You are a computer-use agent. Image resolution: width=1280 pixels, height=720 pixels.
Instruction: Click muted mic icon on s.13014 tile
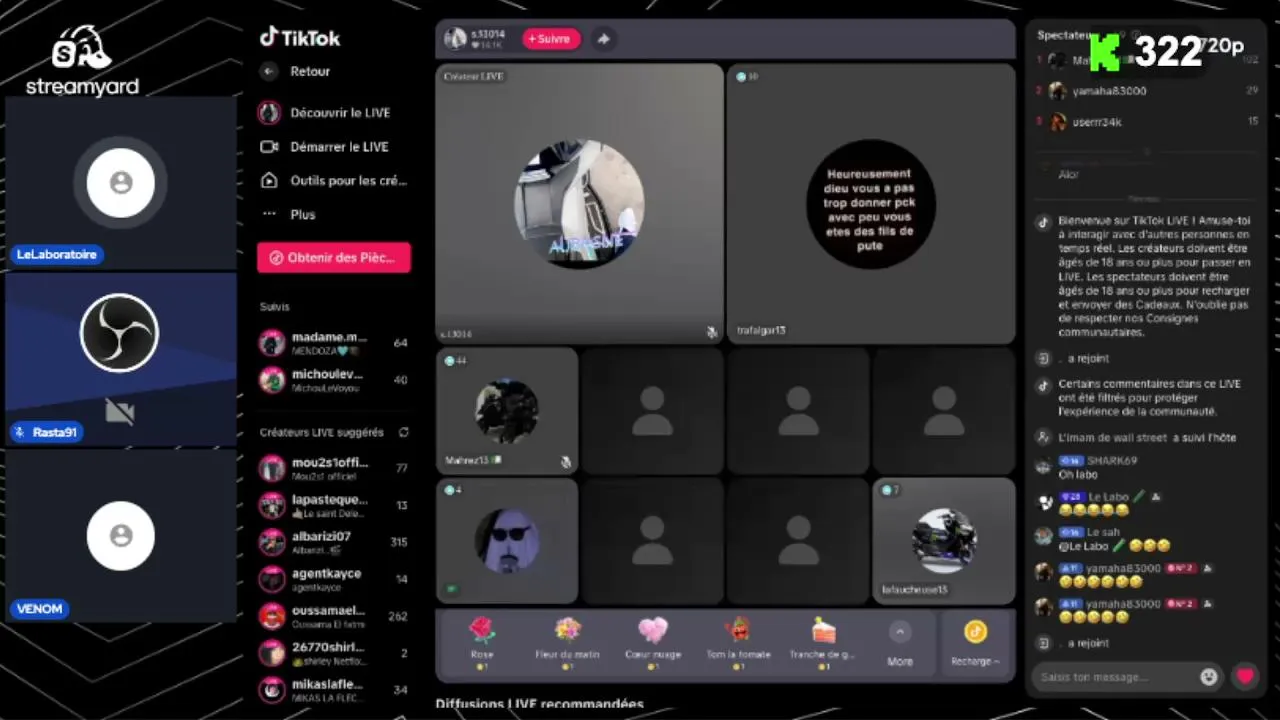click(x=711, y=333)
